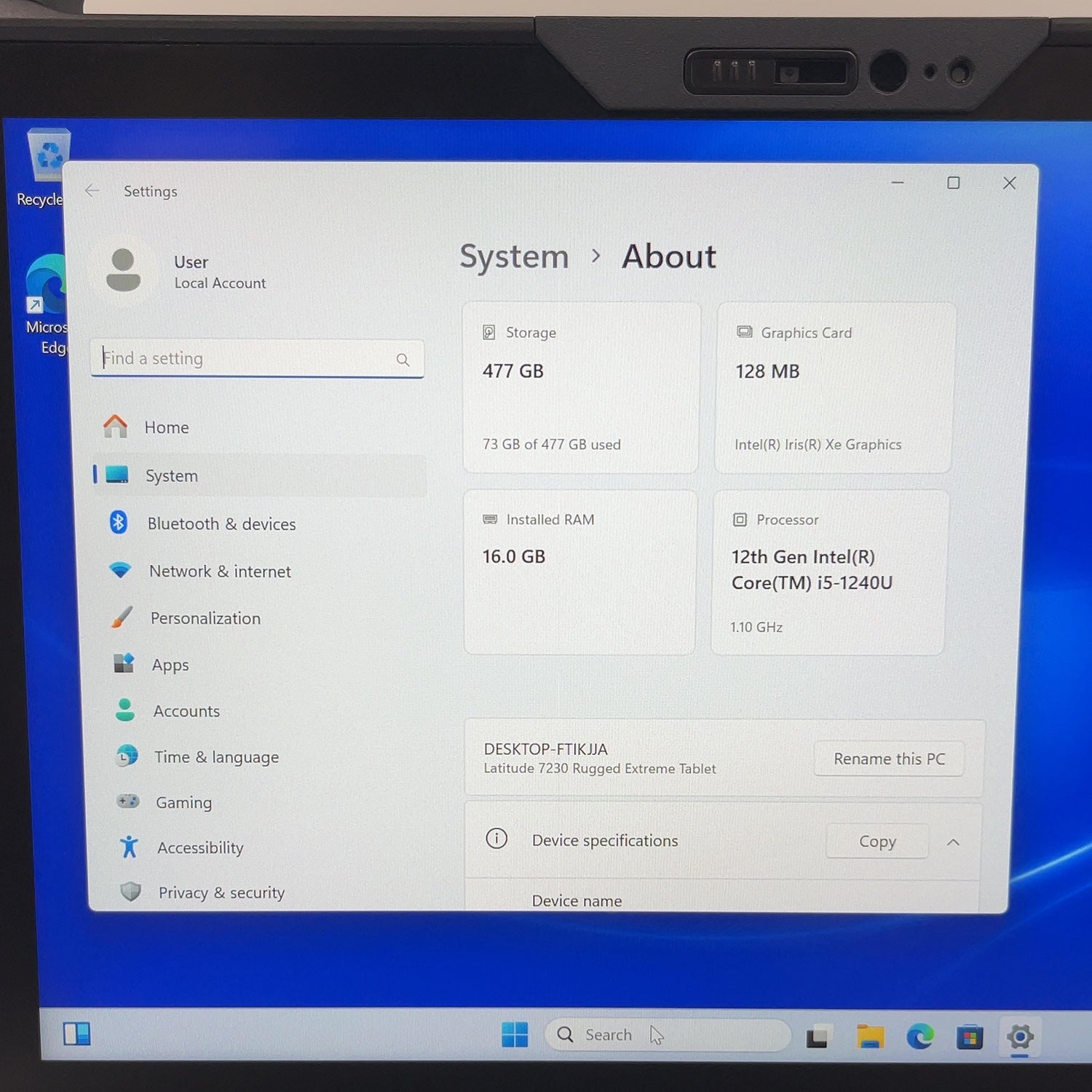Viewport: 1092px width, 1092px height.
Task: Click the Network Wi-Fi icon
Action: click(x=120, y=569)
